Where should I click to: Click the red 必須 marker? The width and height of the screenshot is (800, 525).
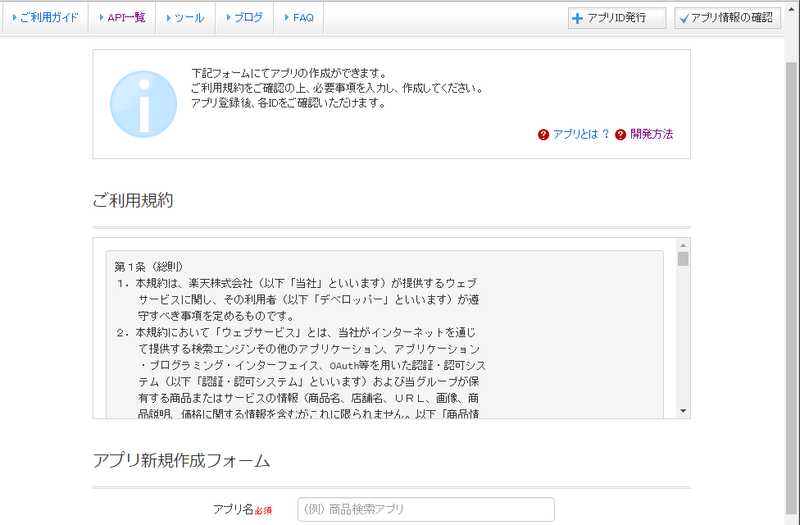(x=263, y=510)
